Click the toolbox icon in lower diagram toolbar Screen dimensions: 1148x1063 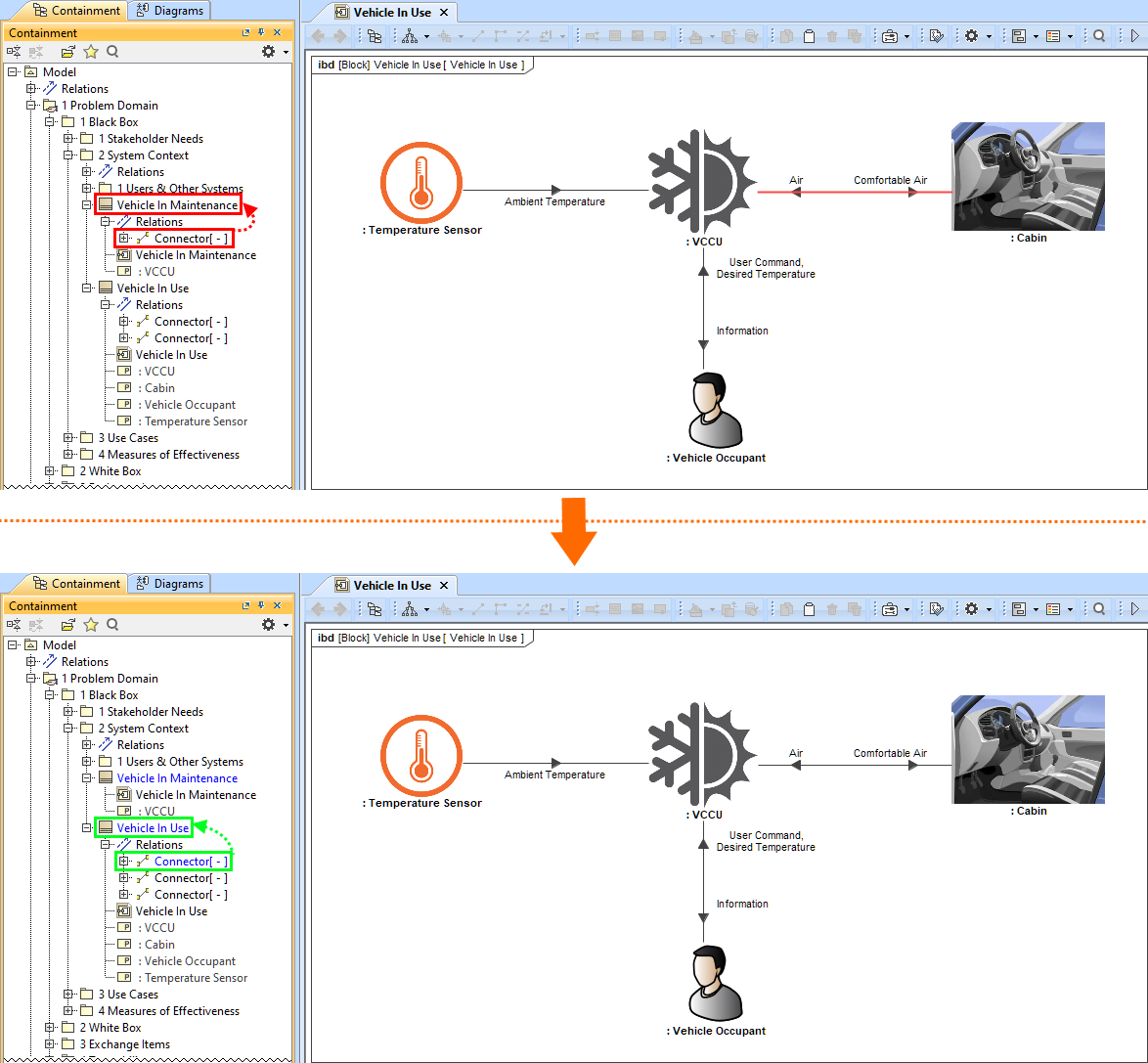pyautogui.click(x=890, y=609)
